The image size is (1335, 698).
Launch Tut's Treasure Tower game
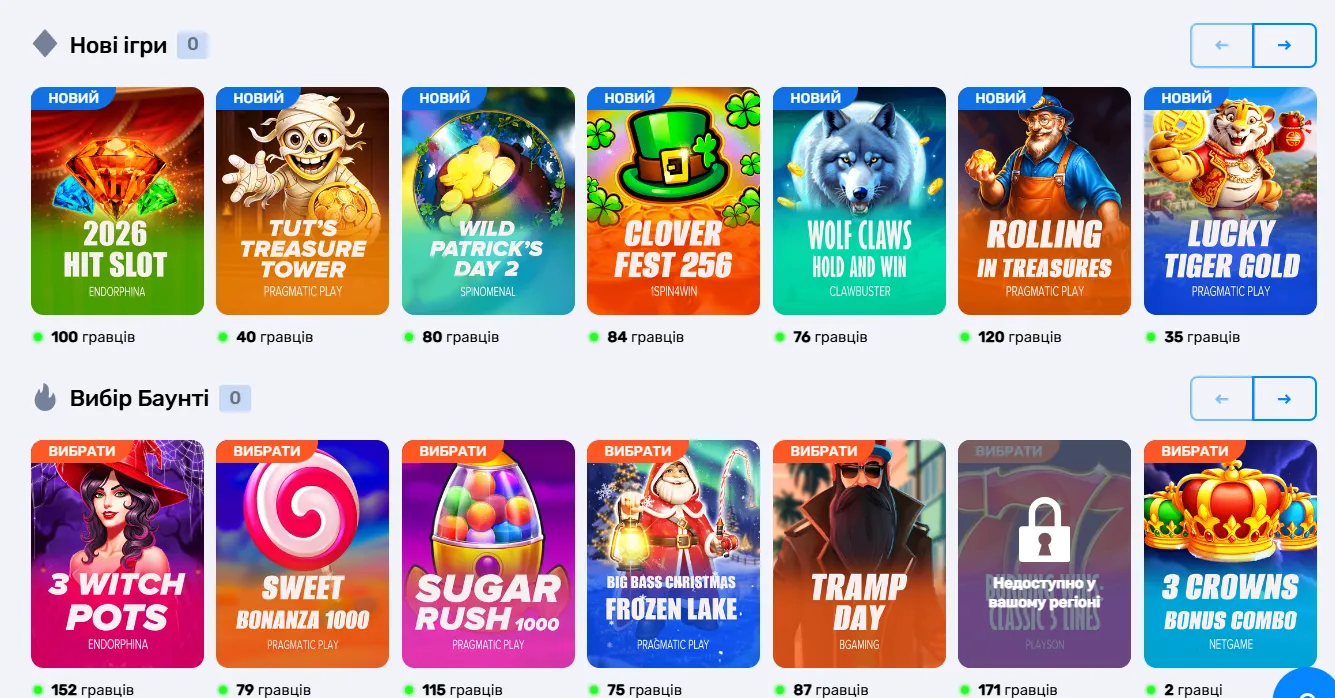(302, 201)
